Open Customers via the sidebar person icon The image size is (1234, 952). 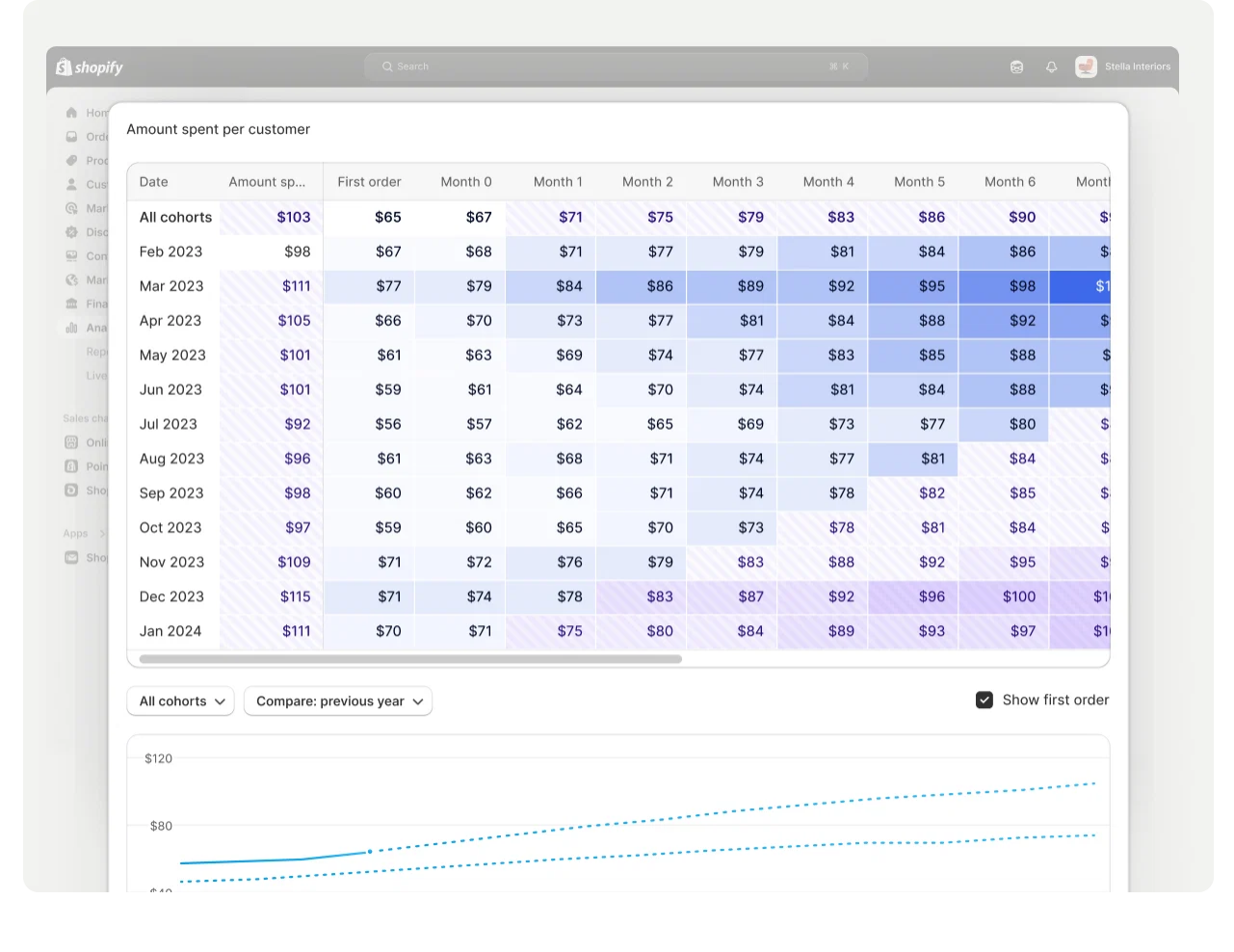pyautogui.click(x=71, y=184)
